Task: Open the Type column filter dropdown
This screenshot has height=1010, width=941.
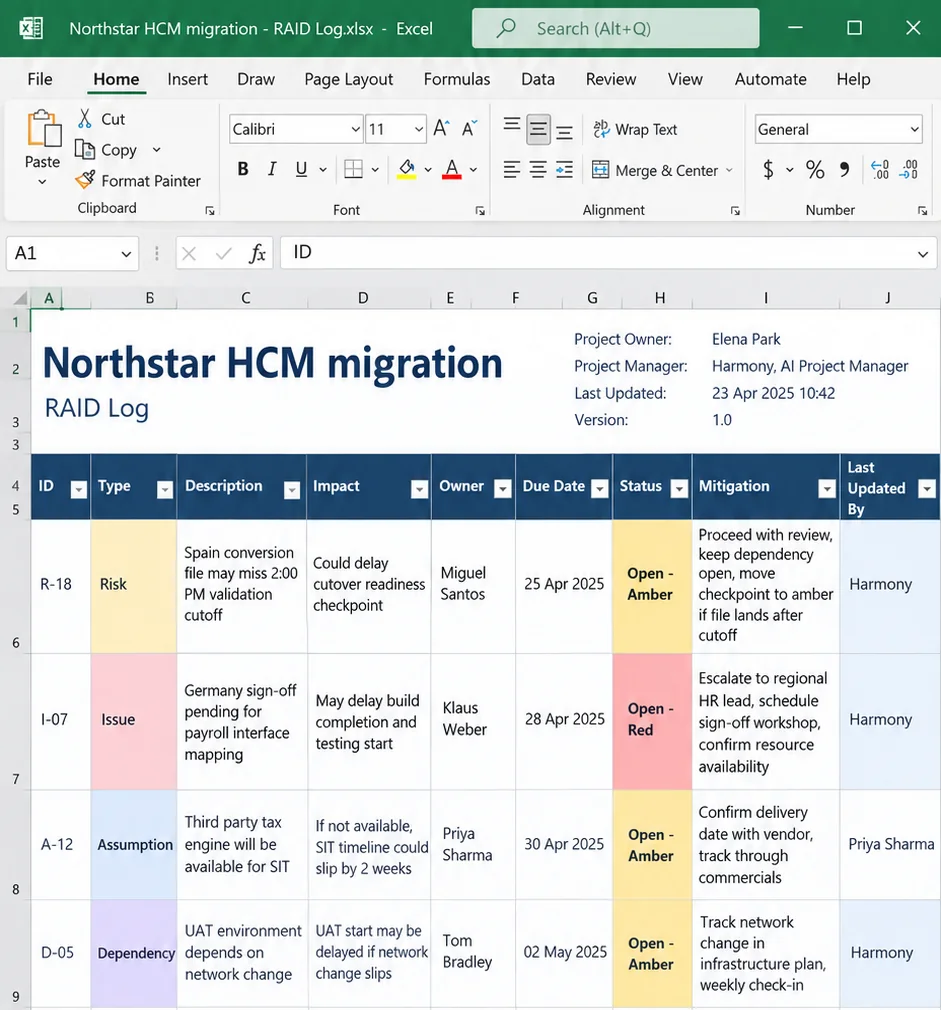Action: click(165, 490)
